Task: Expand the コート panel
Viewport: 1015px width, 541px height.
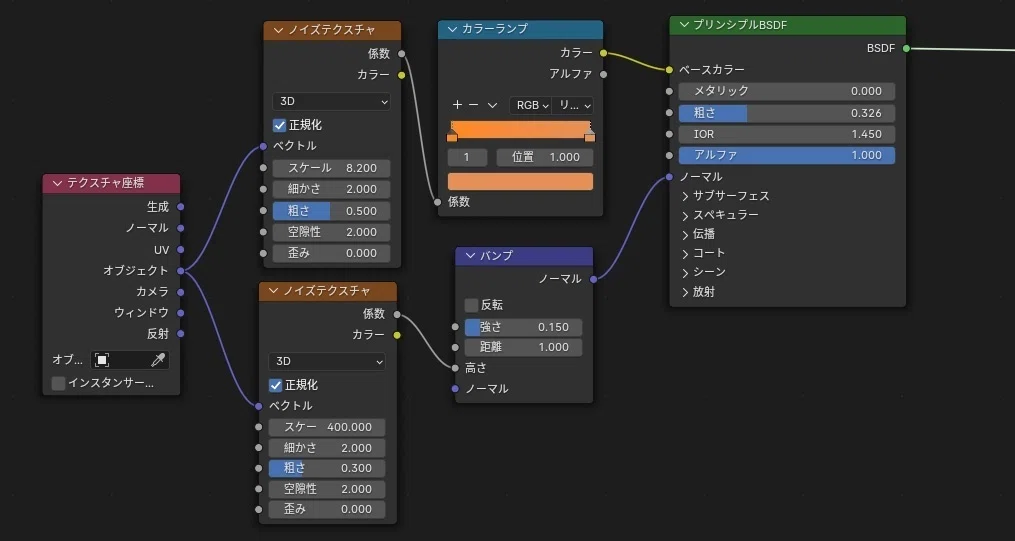Action: coord(686,253)
